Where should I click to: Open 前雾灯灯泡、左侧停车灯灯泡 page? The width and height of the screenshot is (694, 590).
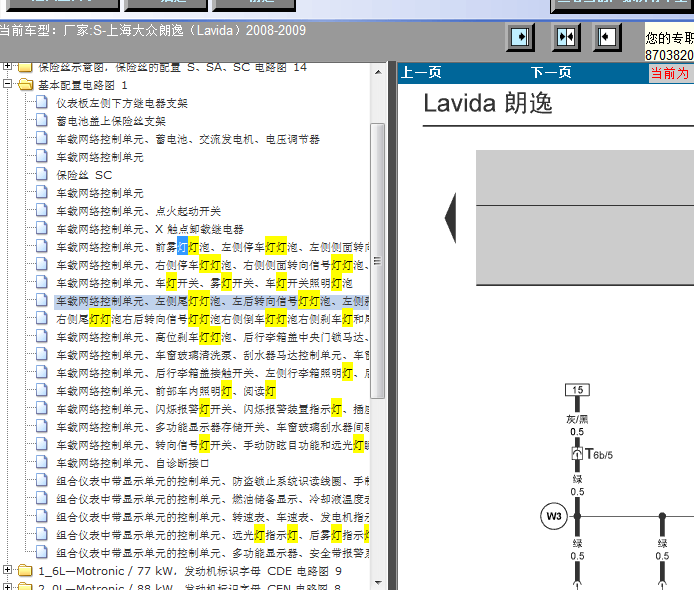[x=212, y=247]
